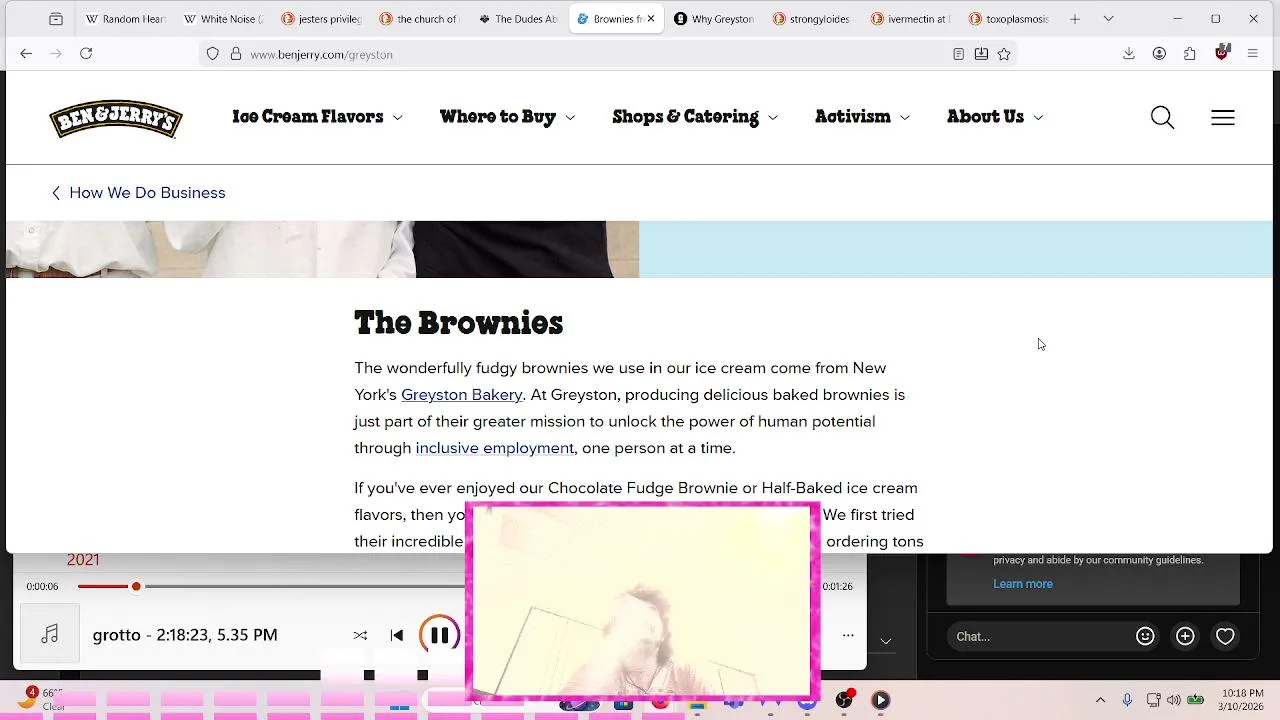Expand Where to Buy menu
This screenshot has width=1280, height=720.
[x=507, y=117]
